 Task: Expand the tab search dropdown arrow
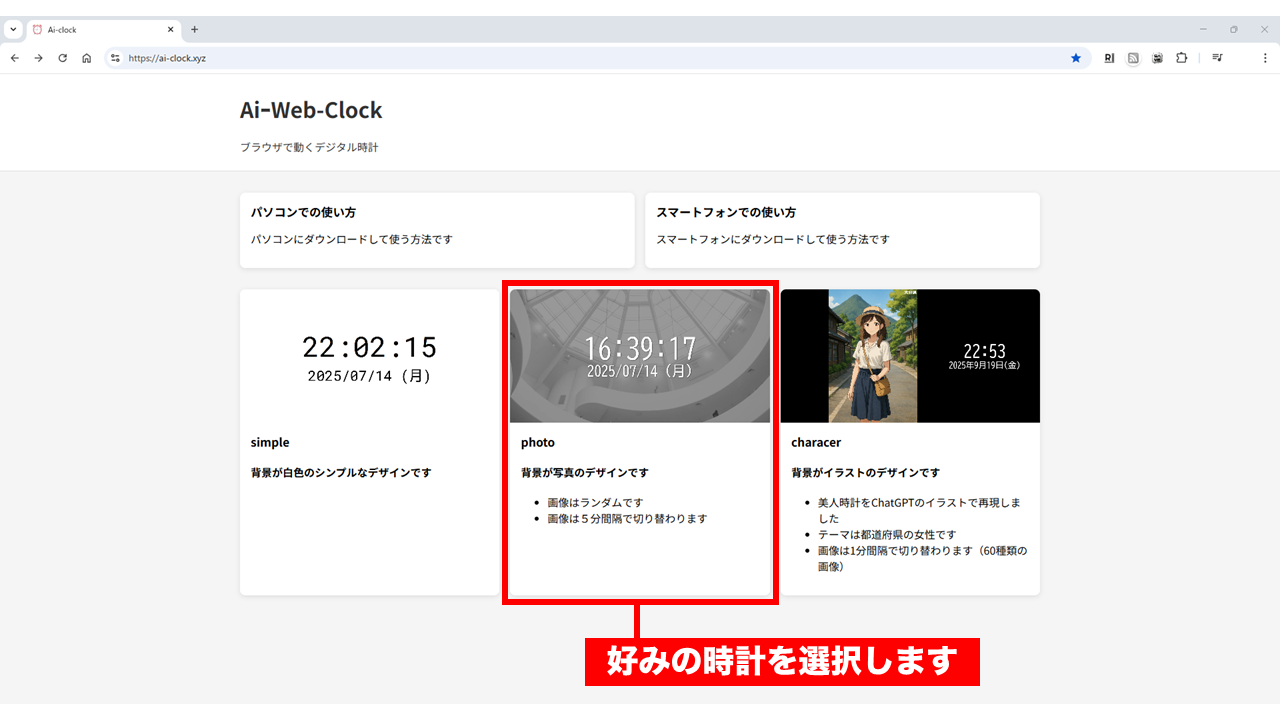click(x=13, y=29)
